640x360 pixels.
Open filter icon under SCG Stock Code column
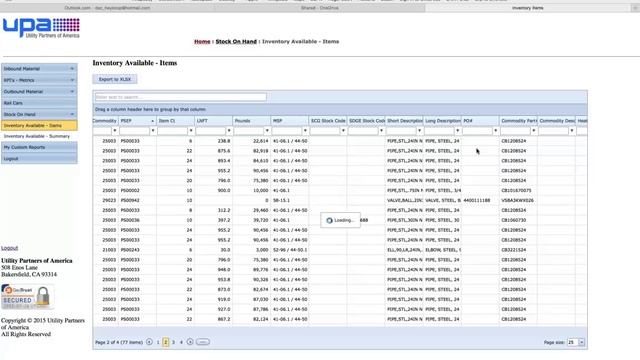[x=343, y=131]
